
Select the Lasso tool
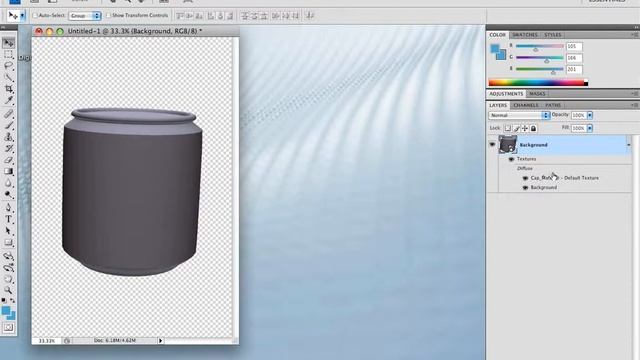(8, 66)
